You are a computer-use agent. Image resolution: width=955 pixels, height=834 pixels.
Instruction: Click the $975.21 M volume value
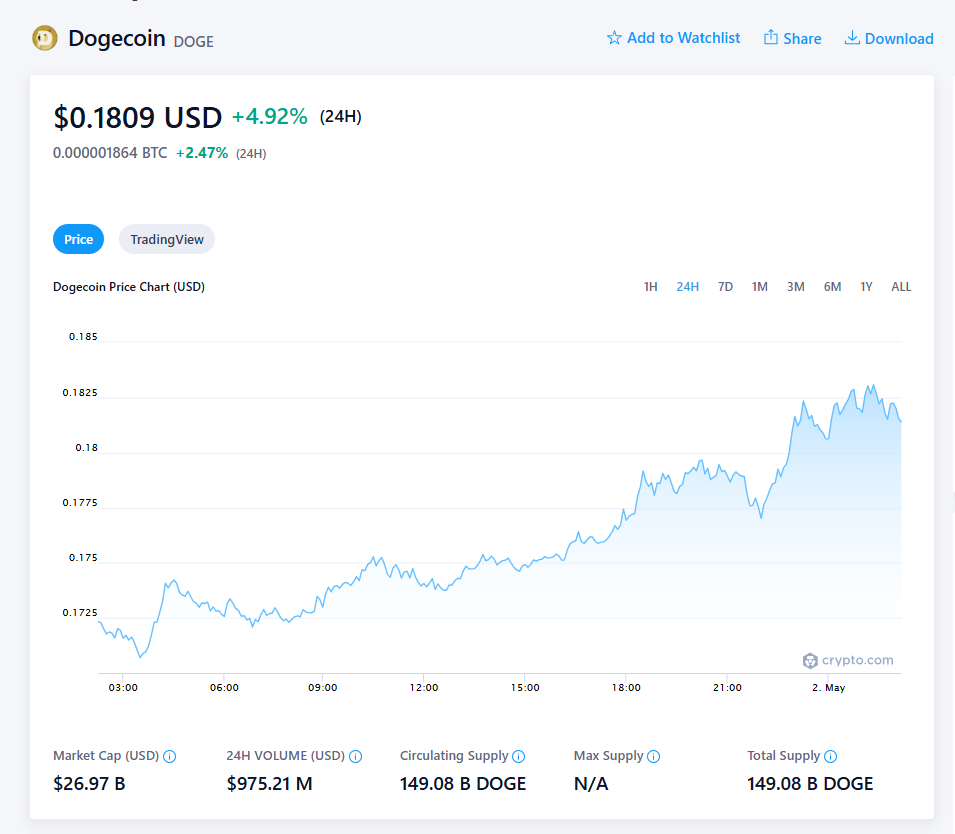coord(269,783)
